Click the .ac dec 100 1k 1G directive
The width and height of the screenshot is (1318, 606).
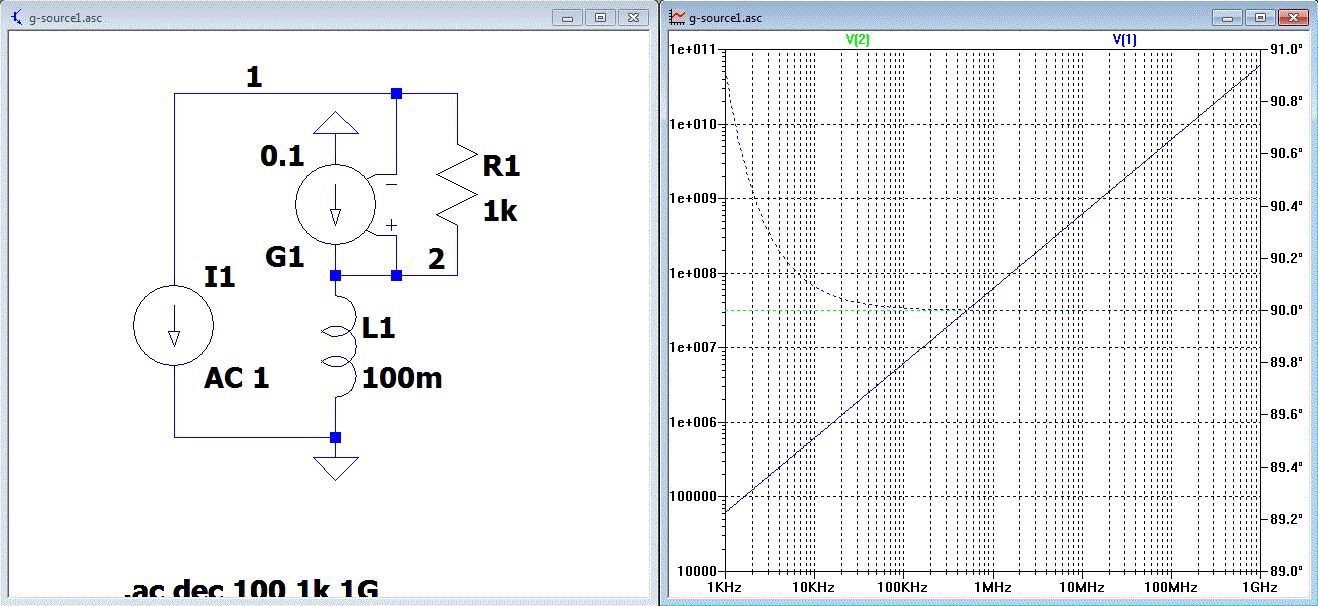point(251,591)
